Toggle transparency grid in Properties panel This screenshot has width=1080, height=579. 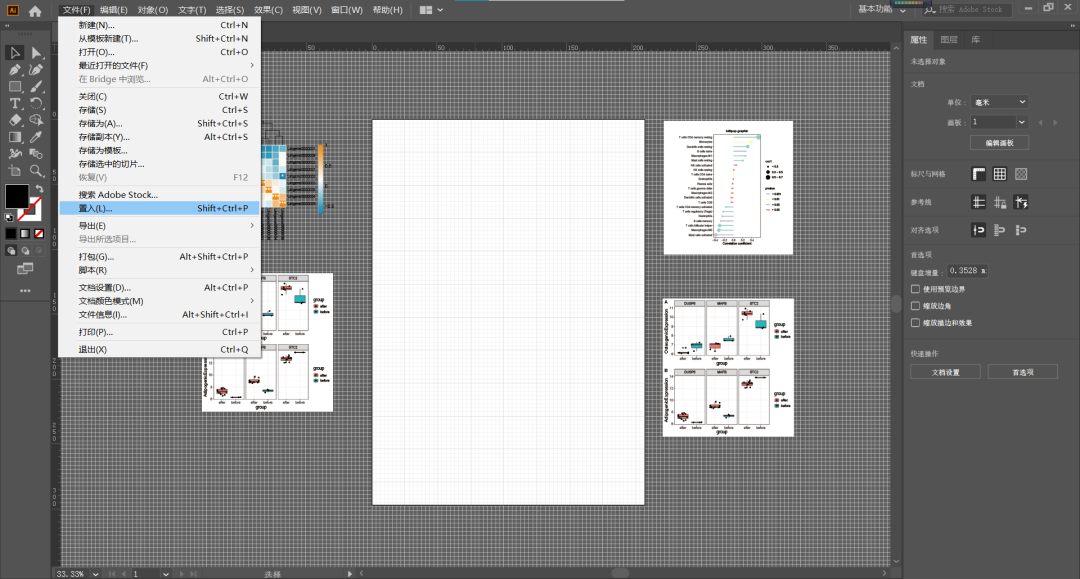1021,174
